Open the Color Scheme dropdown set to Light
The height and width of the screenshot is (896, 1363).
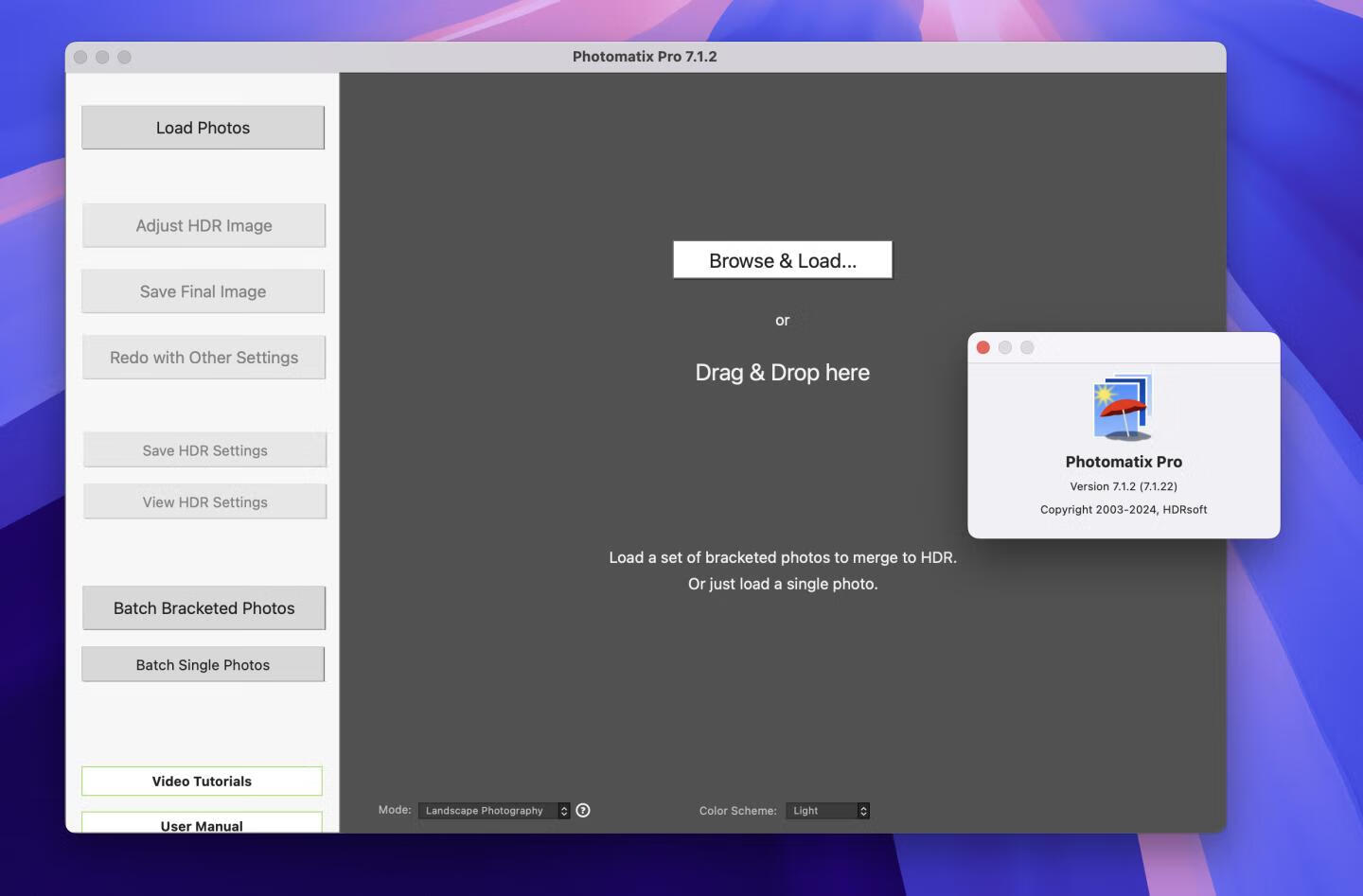tap(827, 811)
